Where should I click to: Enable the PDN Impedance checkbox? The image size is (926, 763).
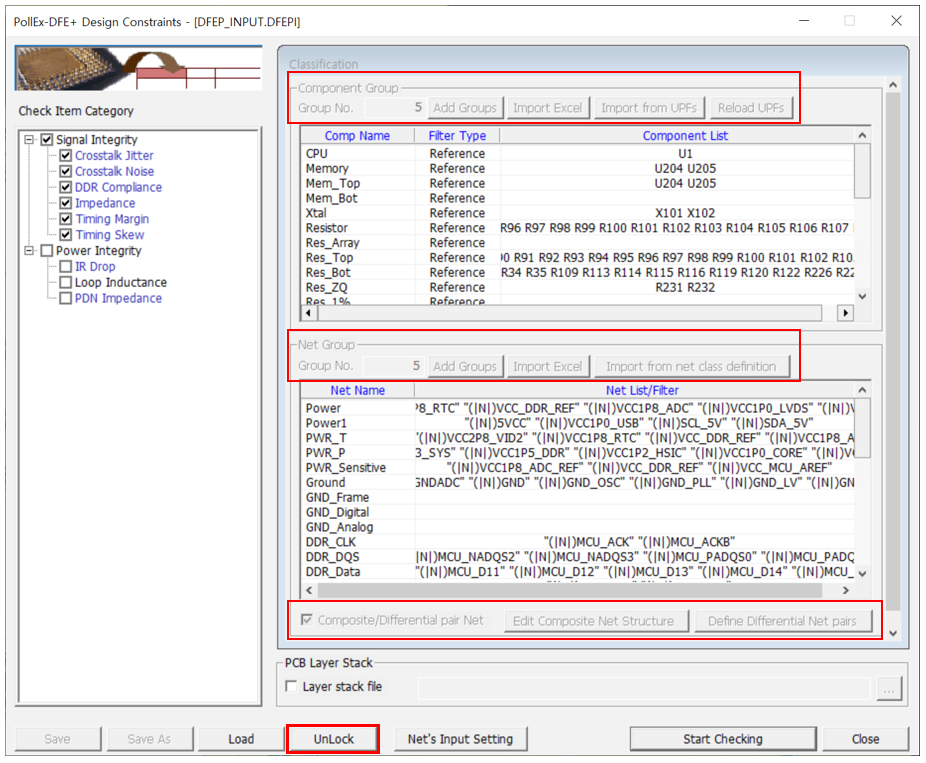(66, 299)
